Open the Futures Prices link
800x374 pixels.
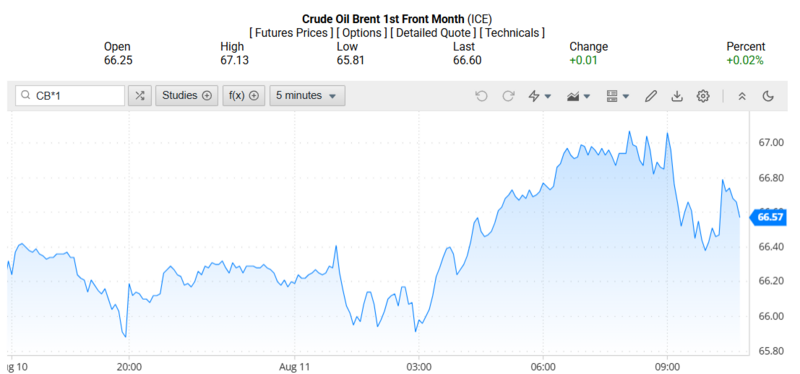(291, 33)
